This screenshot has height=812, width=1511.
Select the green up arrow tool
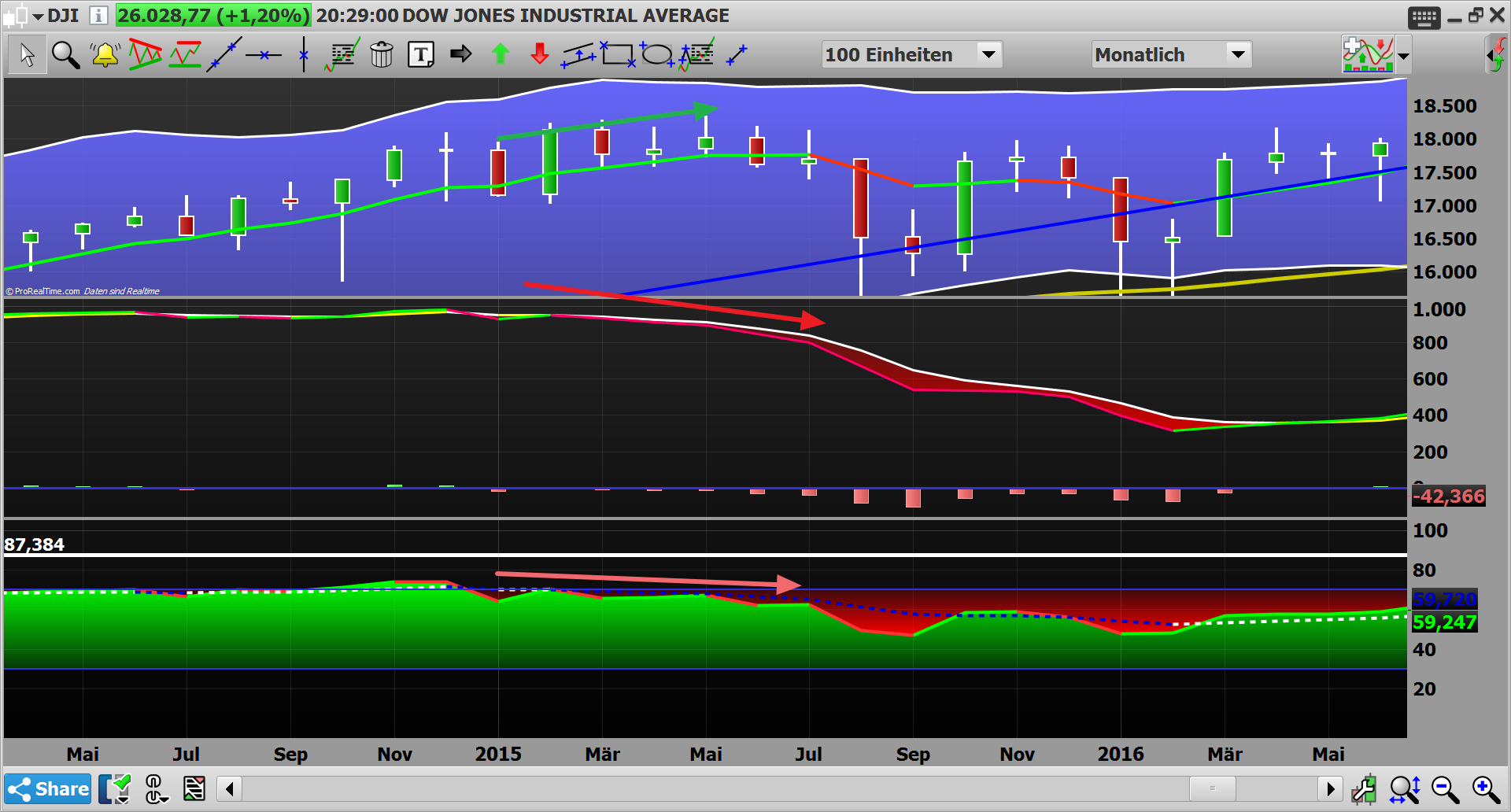tap(501, 54)
